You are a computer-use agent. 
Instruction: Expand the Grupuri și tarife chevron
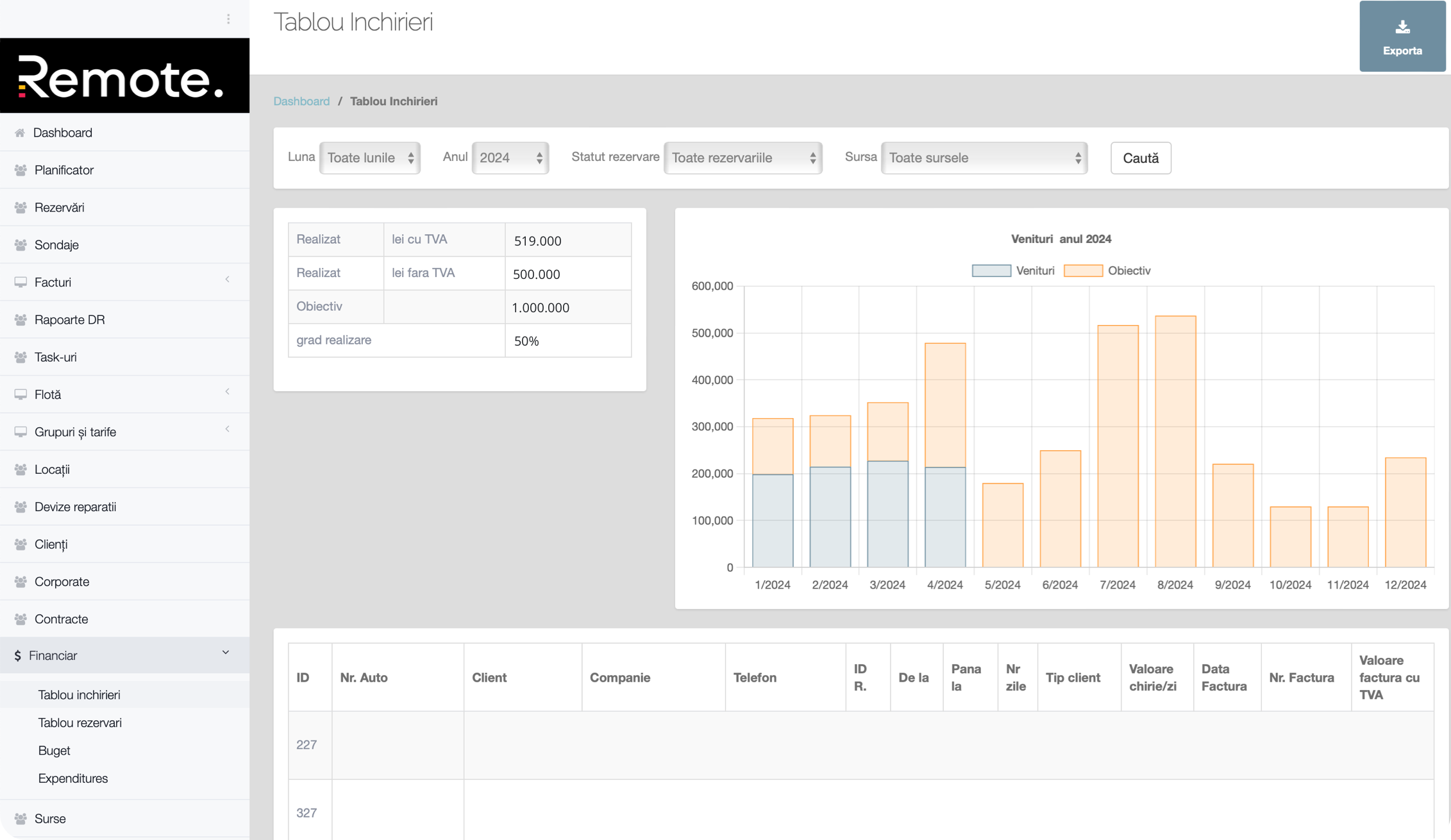pyautogui.click(x=228, y=429)
